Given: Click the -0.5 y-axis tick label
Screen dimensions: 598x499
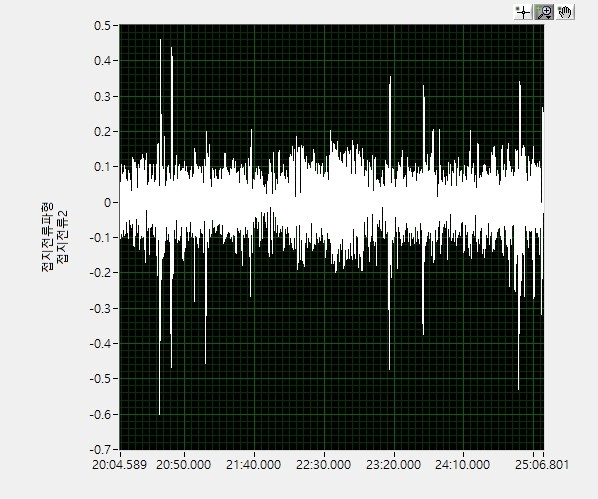Looking at the screenshot, I should pos(99,379).
